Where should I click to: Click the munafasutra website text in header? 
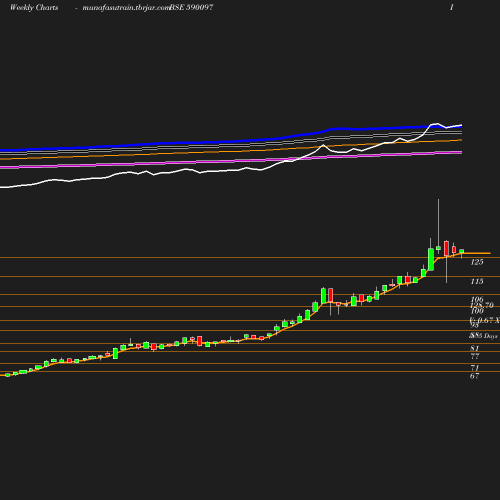[x=126, y=8]
